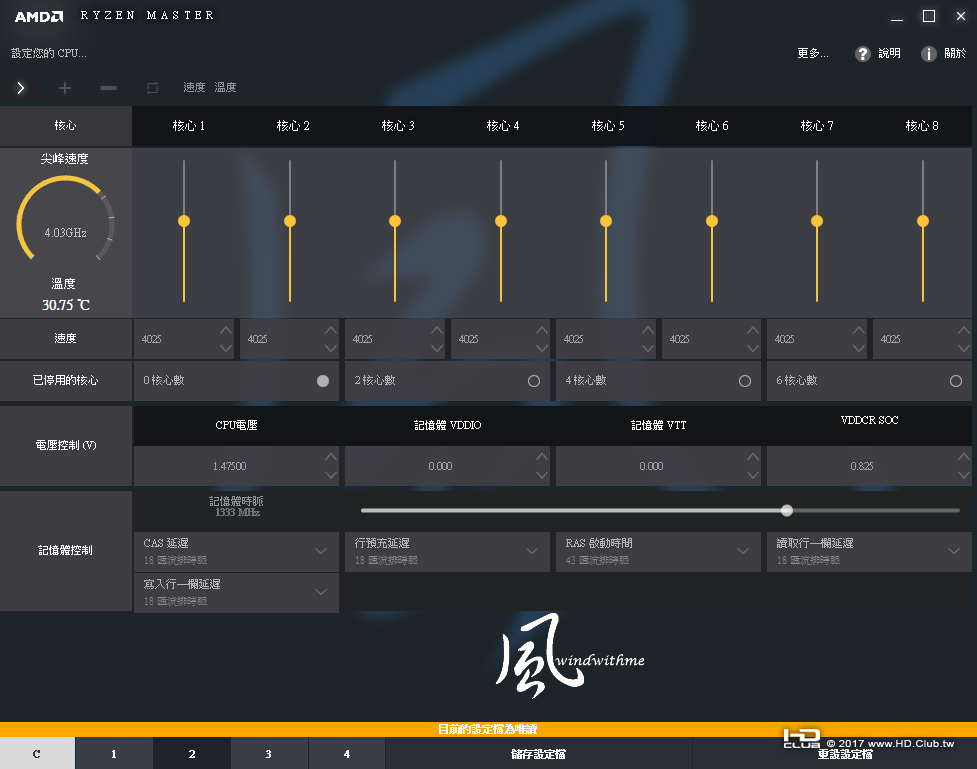Decrease CPU電壓 value with down arrow
977x769 pixels.
point(331,475)
